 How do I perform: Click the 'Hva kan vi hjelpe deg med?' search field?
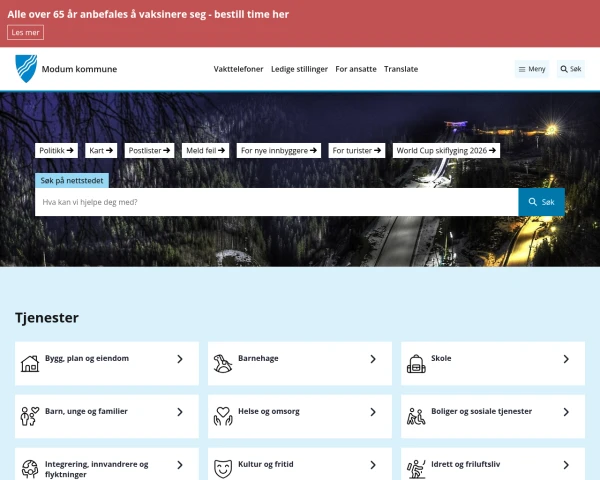pos(276,202)
